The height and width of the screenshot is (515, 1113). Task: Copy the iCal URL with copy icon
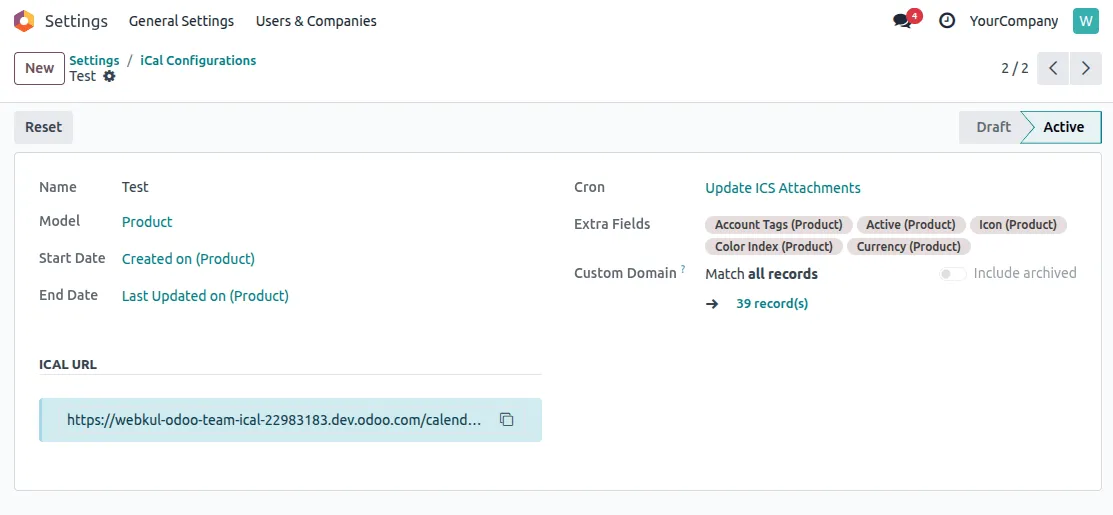[506, 420]
